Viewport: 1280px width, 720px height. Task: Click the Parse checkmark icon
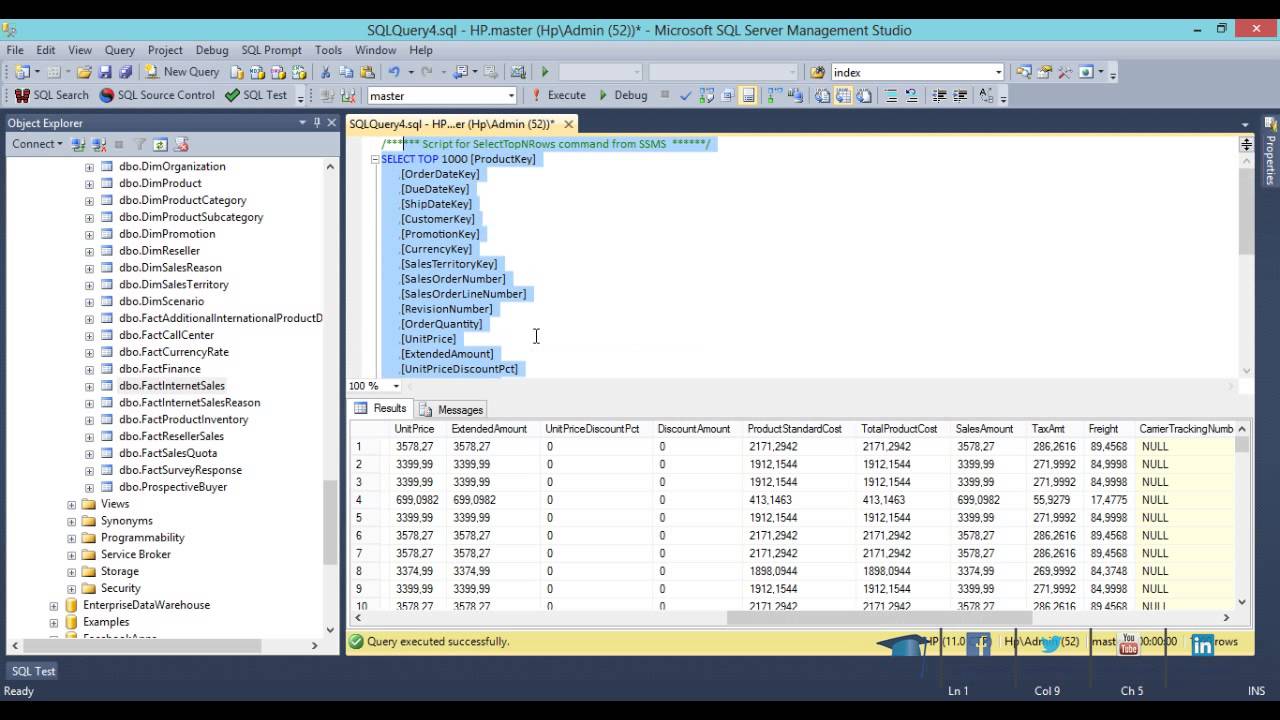[x=686, y=96]
